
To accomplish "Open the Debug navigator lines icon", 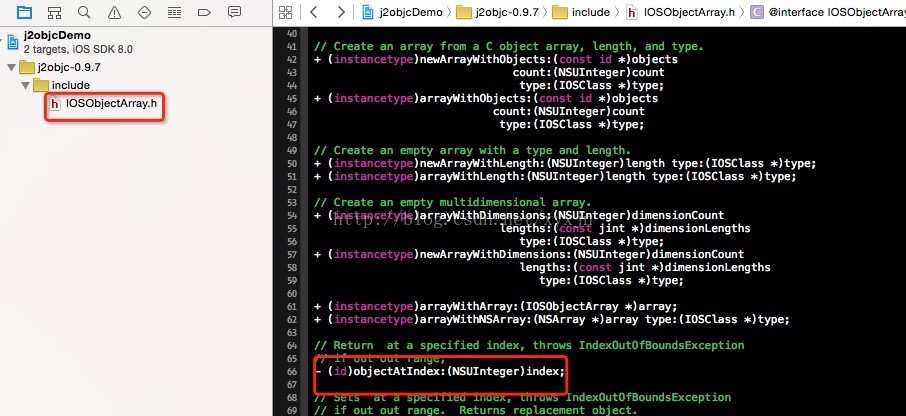I will click(174, 12).
